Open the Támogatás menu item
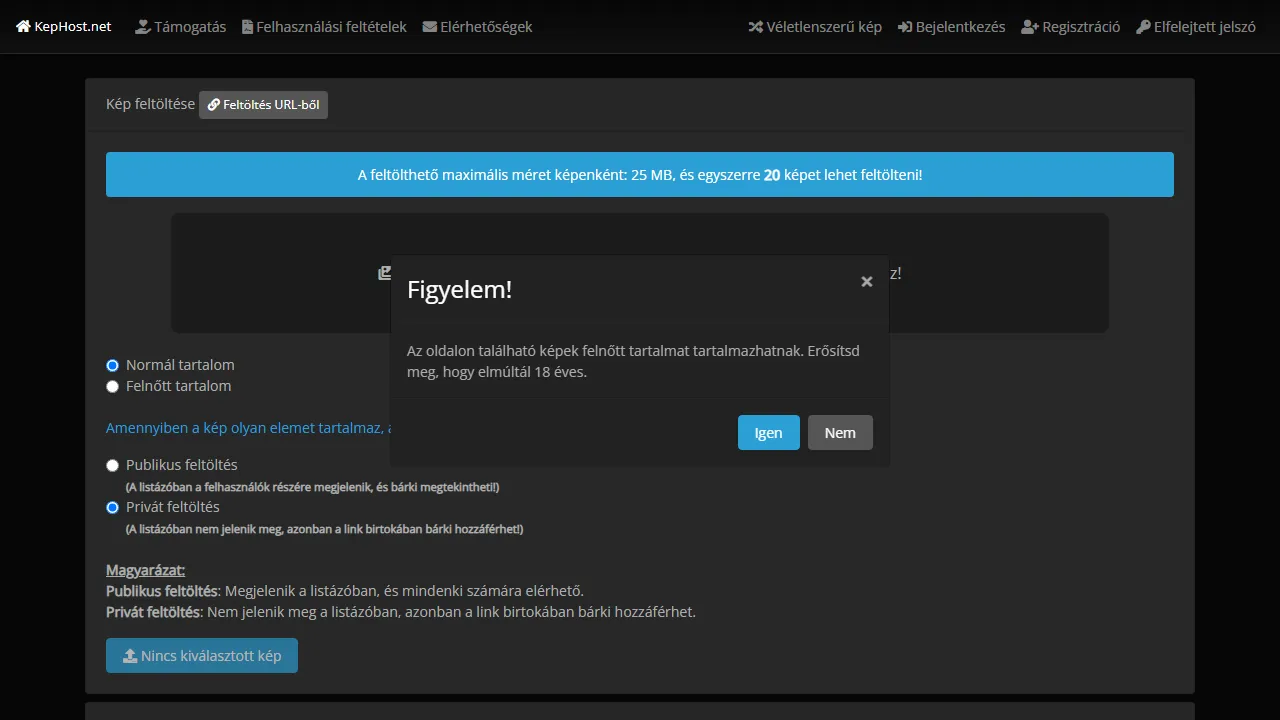The width and height of the screenshot is (1280, 720). pyautogui.click(x=188, y=27)
